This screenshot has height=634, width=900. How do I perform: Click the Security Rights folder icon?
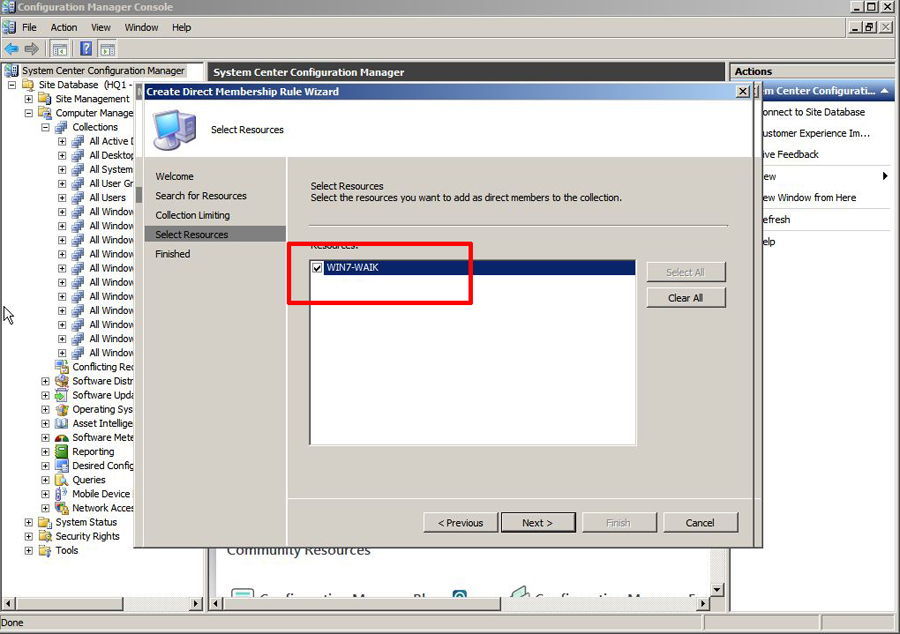[x=45, y=536]
